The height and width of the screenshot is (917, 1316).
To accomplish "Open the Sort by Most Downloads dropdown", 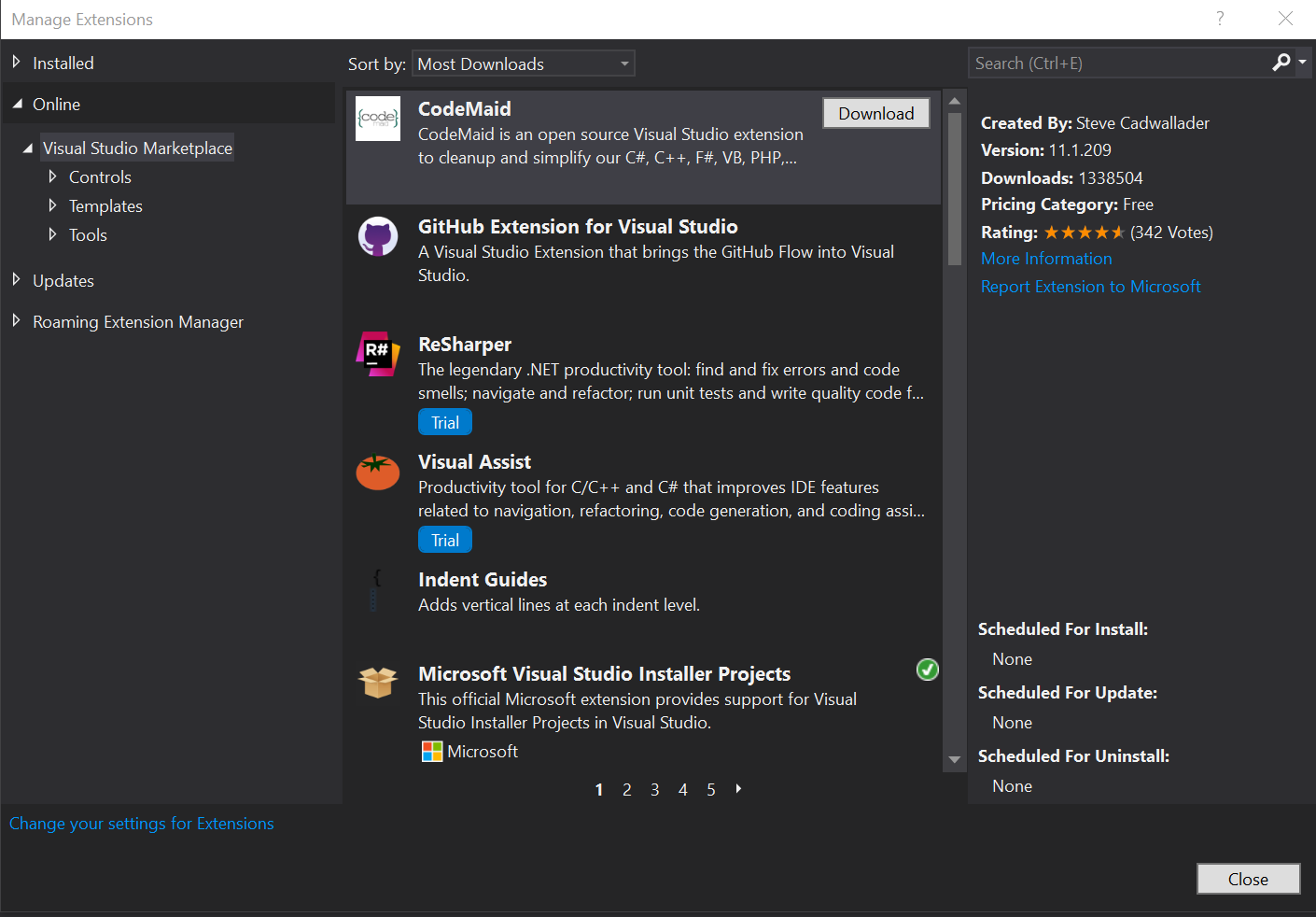I will pyautogui.click(x=524, y=63).
